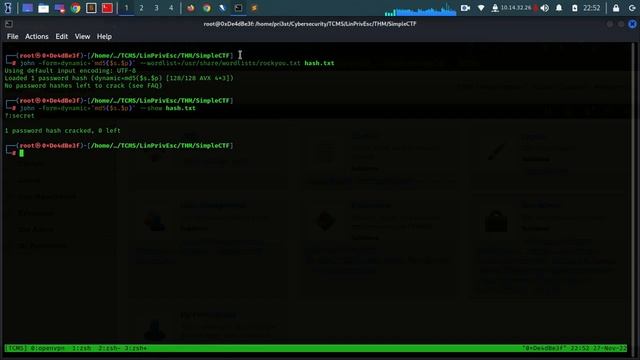Open the Actions menu

pos(36,36)
